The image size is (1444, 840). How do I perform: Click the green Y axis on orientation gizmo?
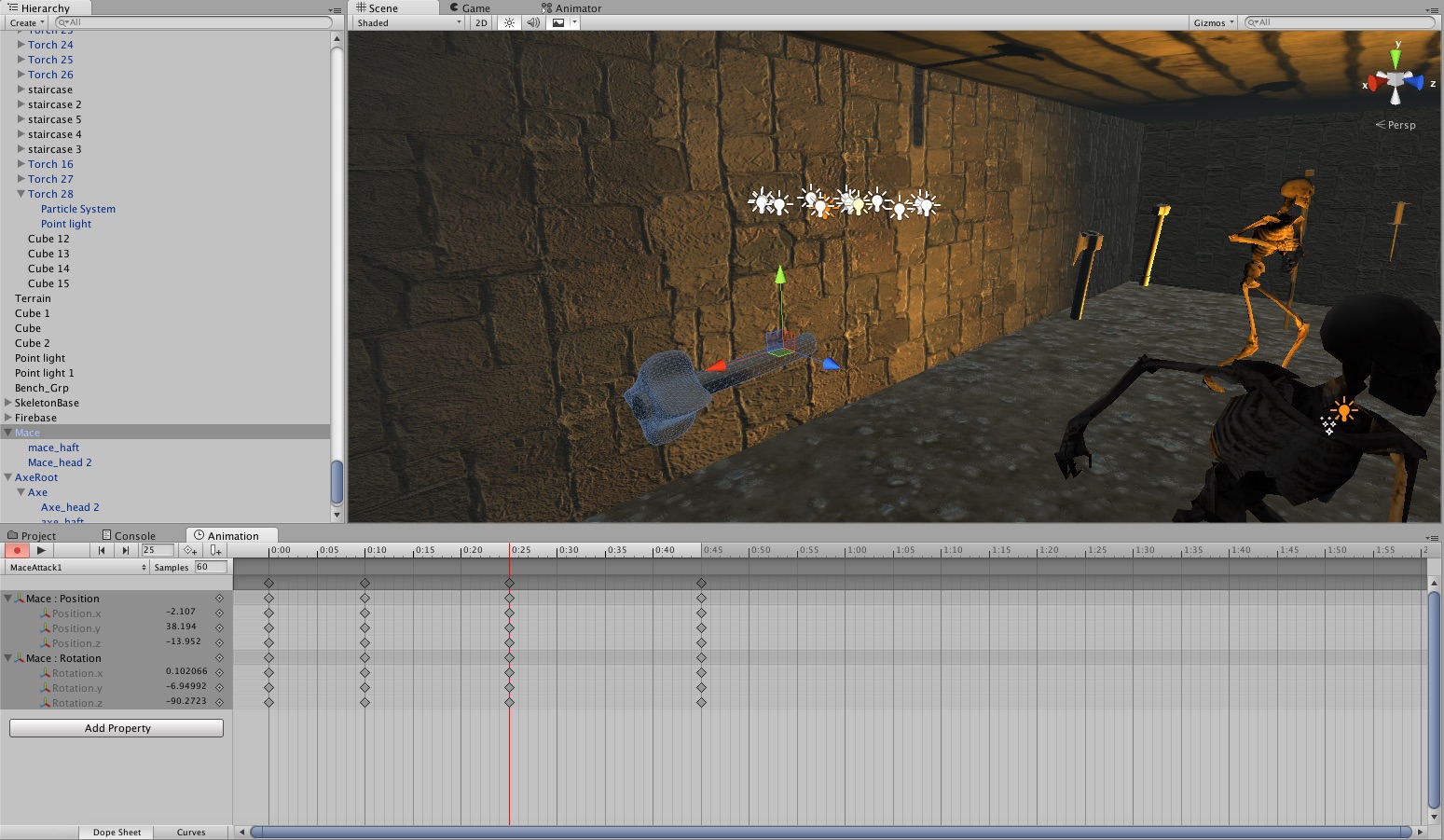(x=1396, y=58)
